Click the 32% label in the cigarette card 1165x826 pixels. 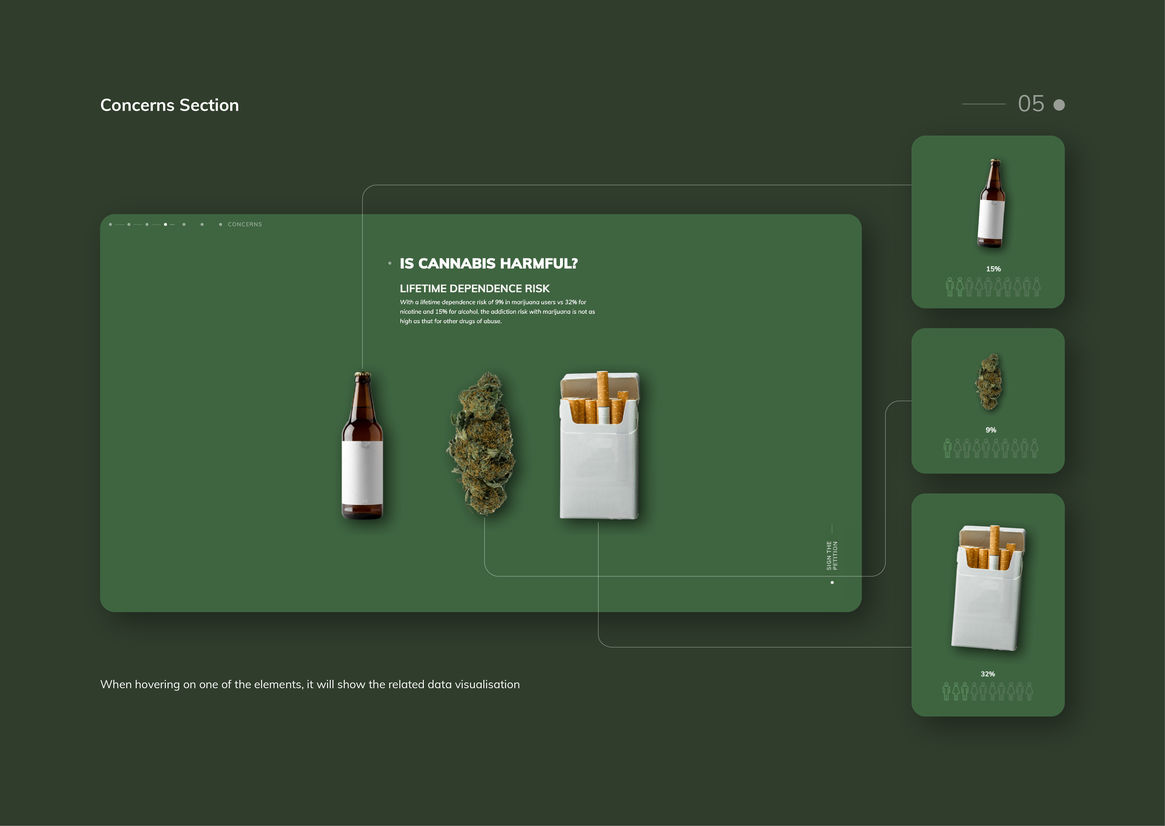(987, 674)
